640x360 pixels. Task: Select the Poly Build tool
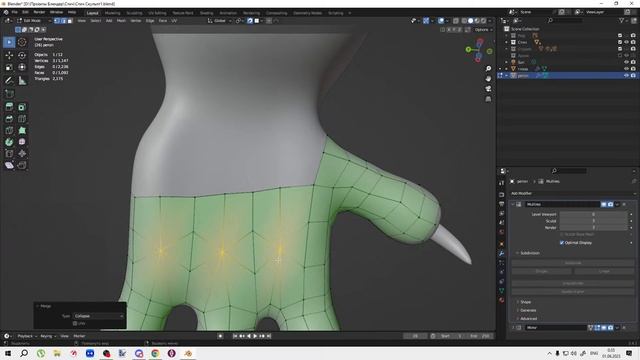pos(22,131)
